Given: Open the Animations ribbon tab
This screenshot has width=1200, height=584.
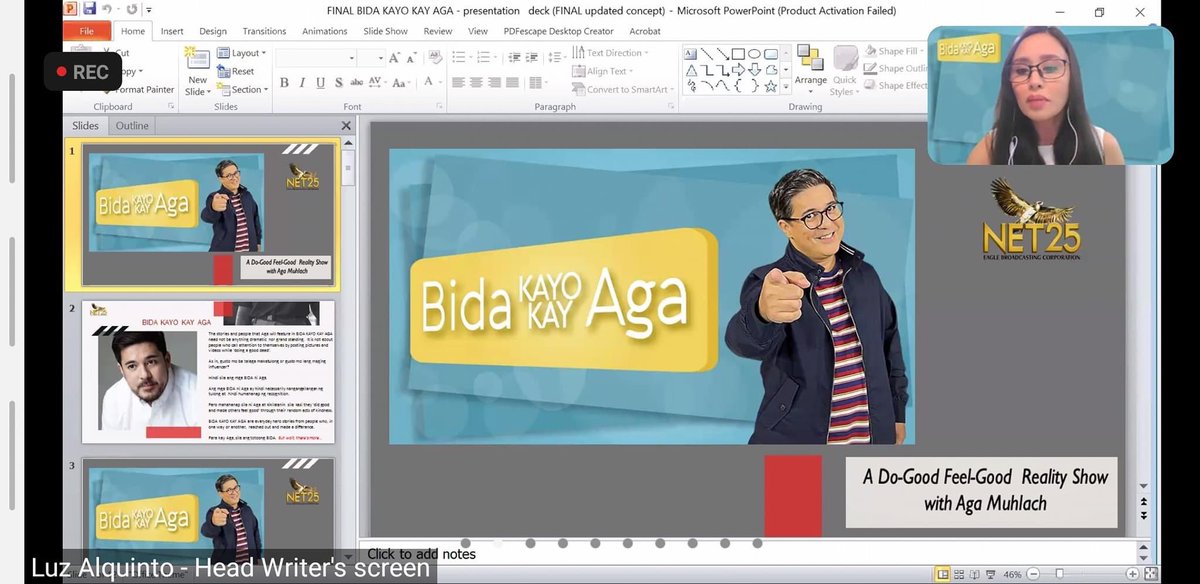Looking at the screenshot, I should [325, 31].
